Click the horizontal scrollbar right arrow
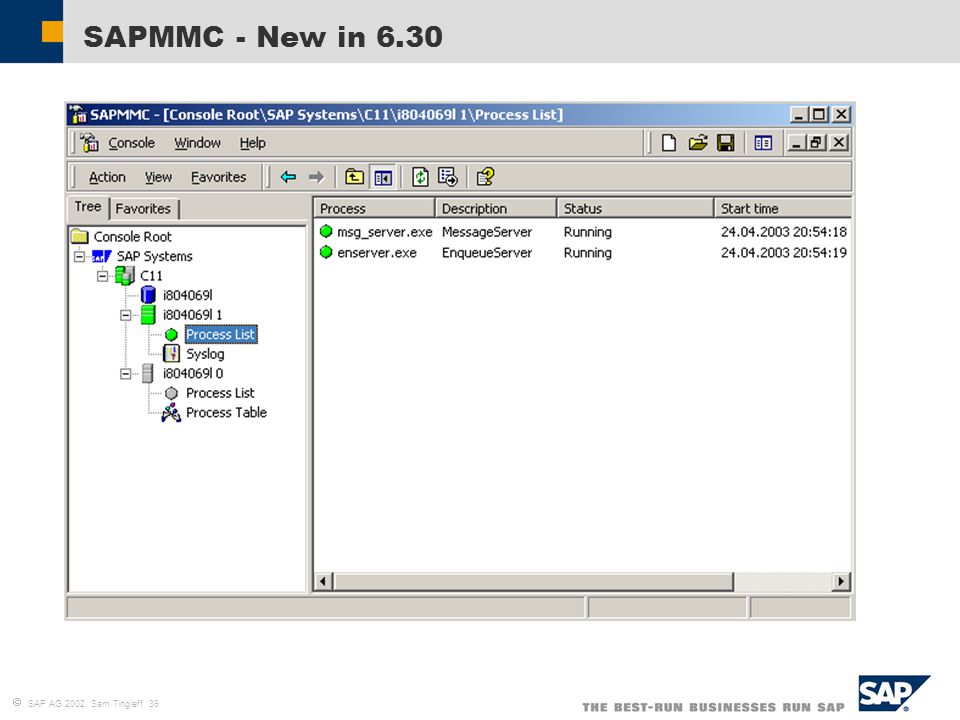Screen dimensions: 960x720 (841, 581)
